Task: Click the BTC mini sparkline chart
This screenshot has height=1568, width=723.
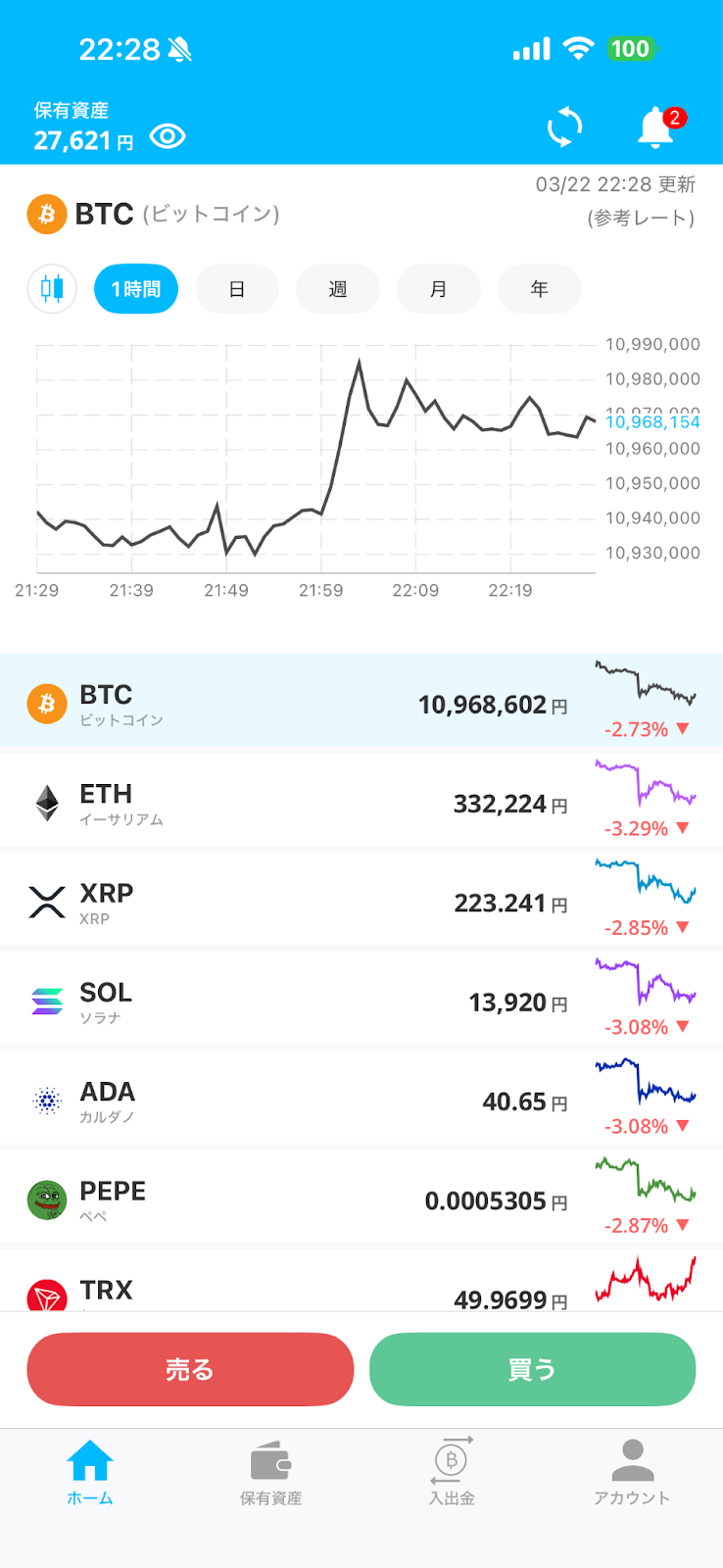Action: click(645, 683)
